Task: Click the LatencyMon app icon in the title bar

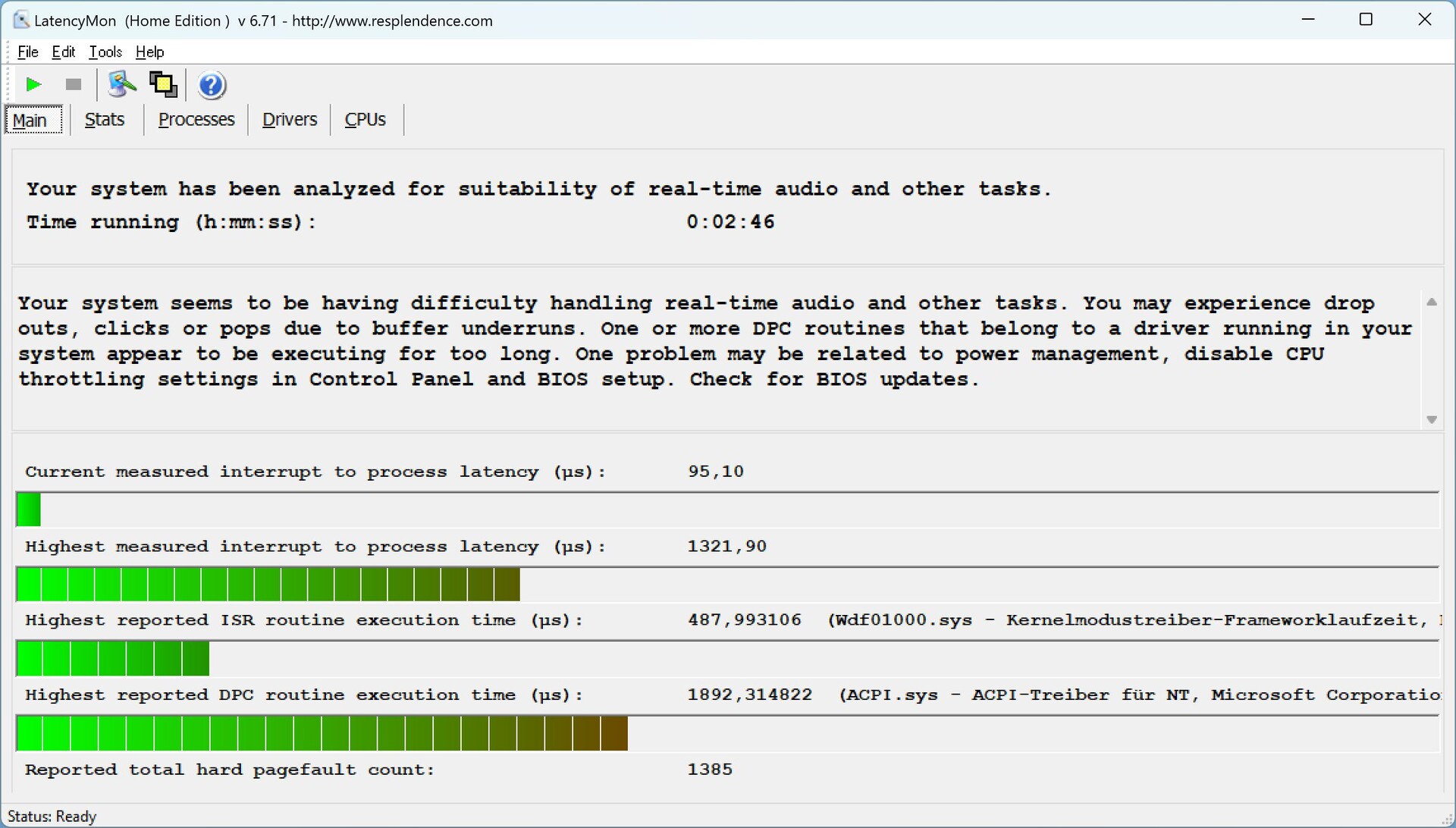Action: [20, 20]
